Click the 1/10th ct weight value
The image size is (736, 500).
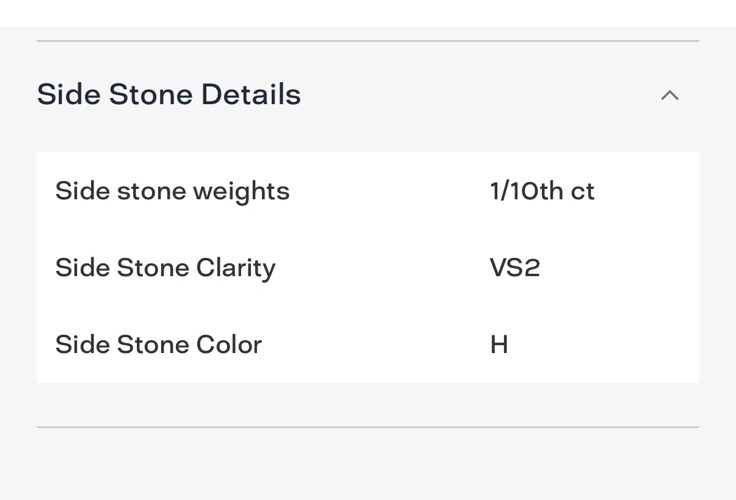click(542, 191)
